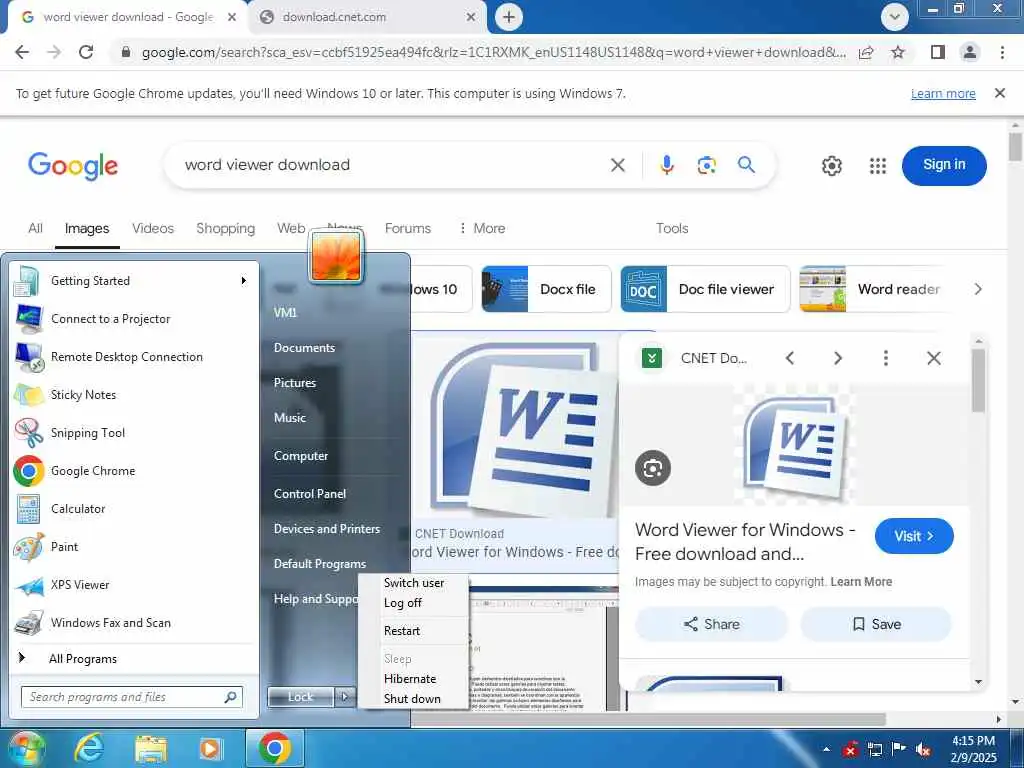The image size is (1024, 768).
Task: Open the Snipping Tool
Action: point(134,432)
